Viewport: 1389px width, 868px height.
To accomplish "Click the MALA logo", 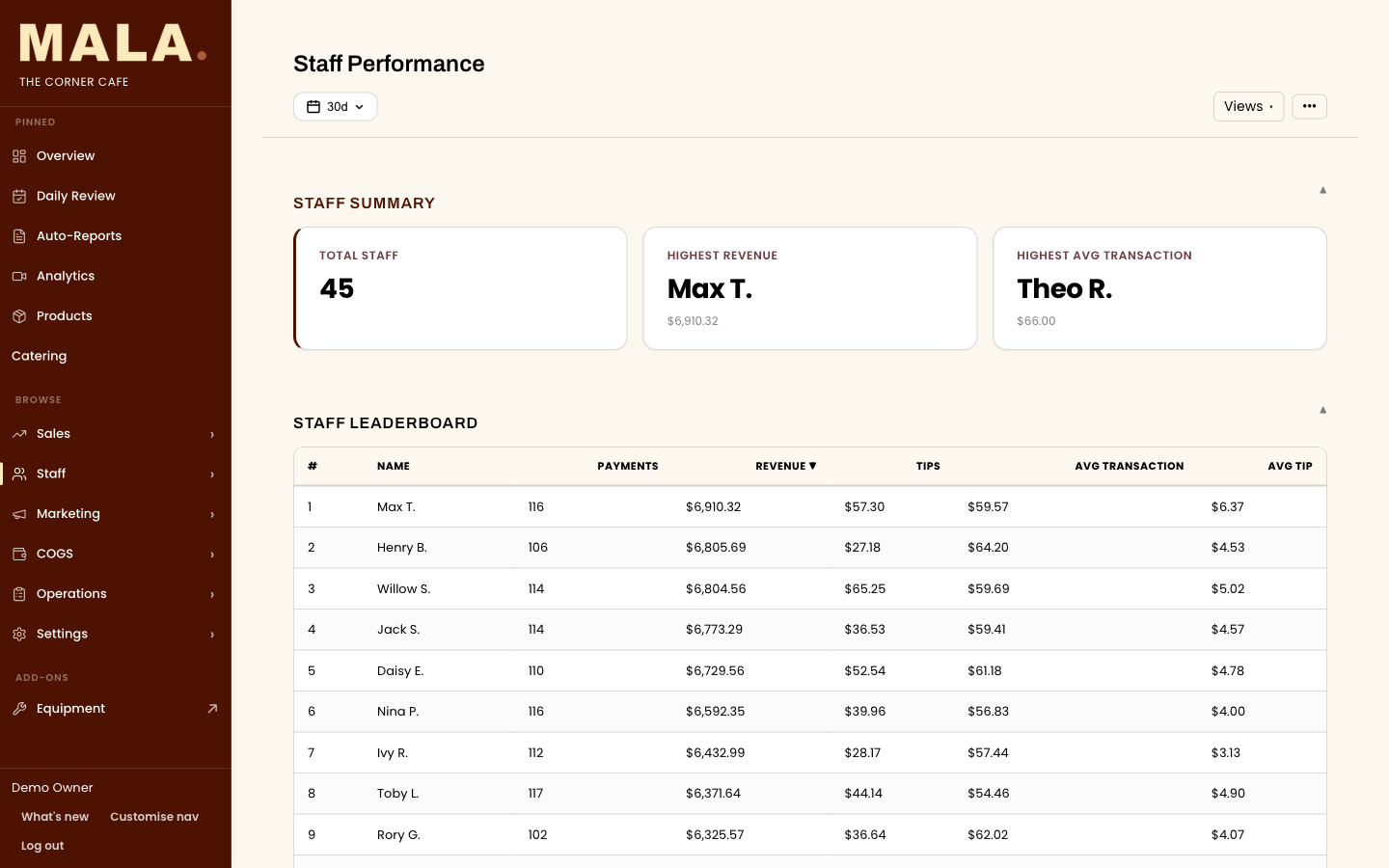I will coord(113,43).
